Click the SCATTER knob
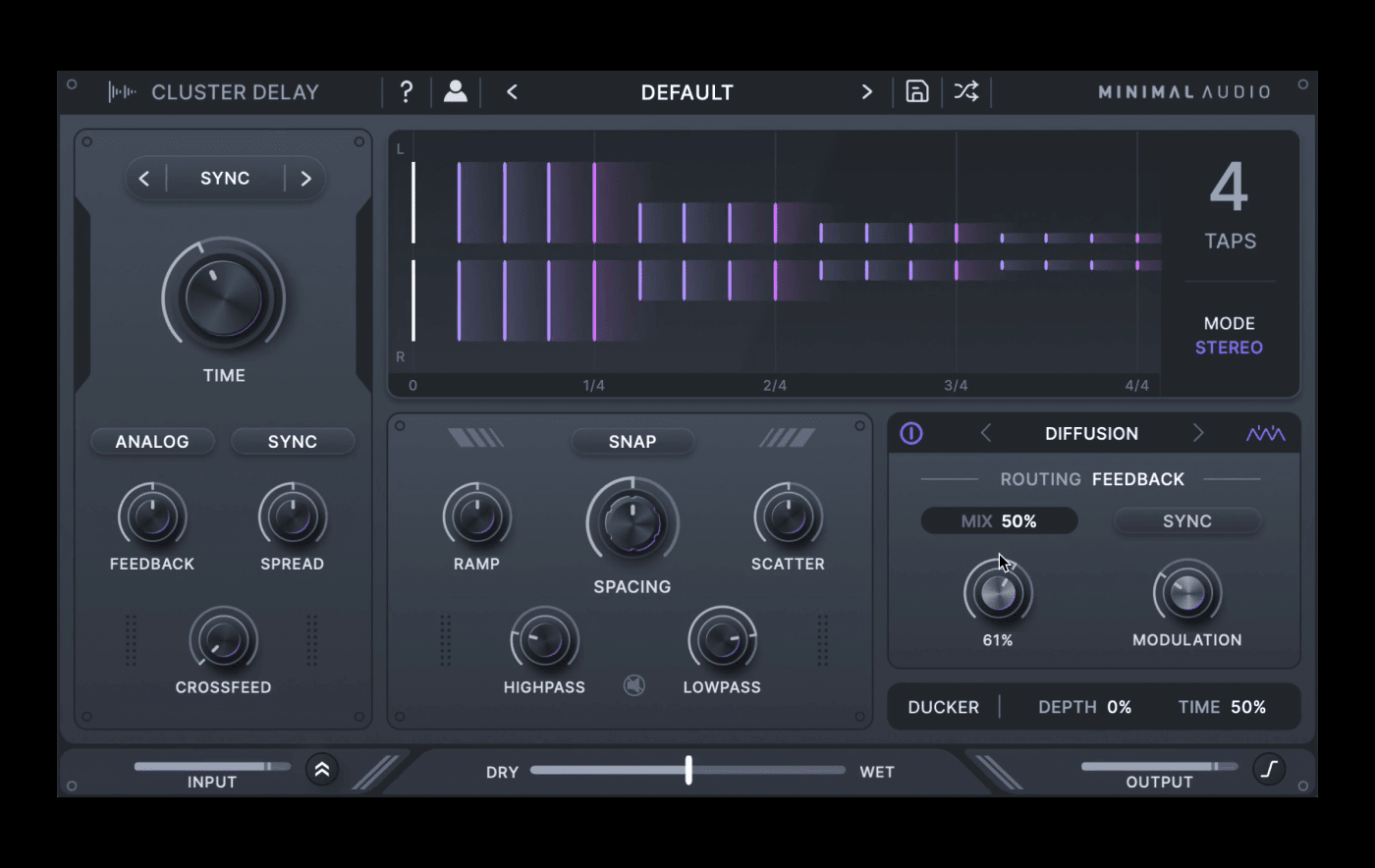1375x868 pixels. (788, 516)
